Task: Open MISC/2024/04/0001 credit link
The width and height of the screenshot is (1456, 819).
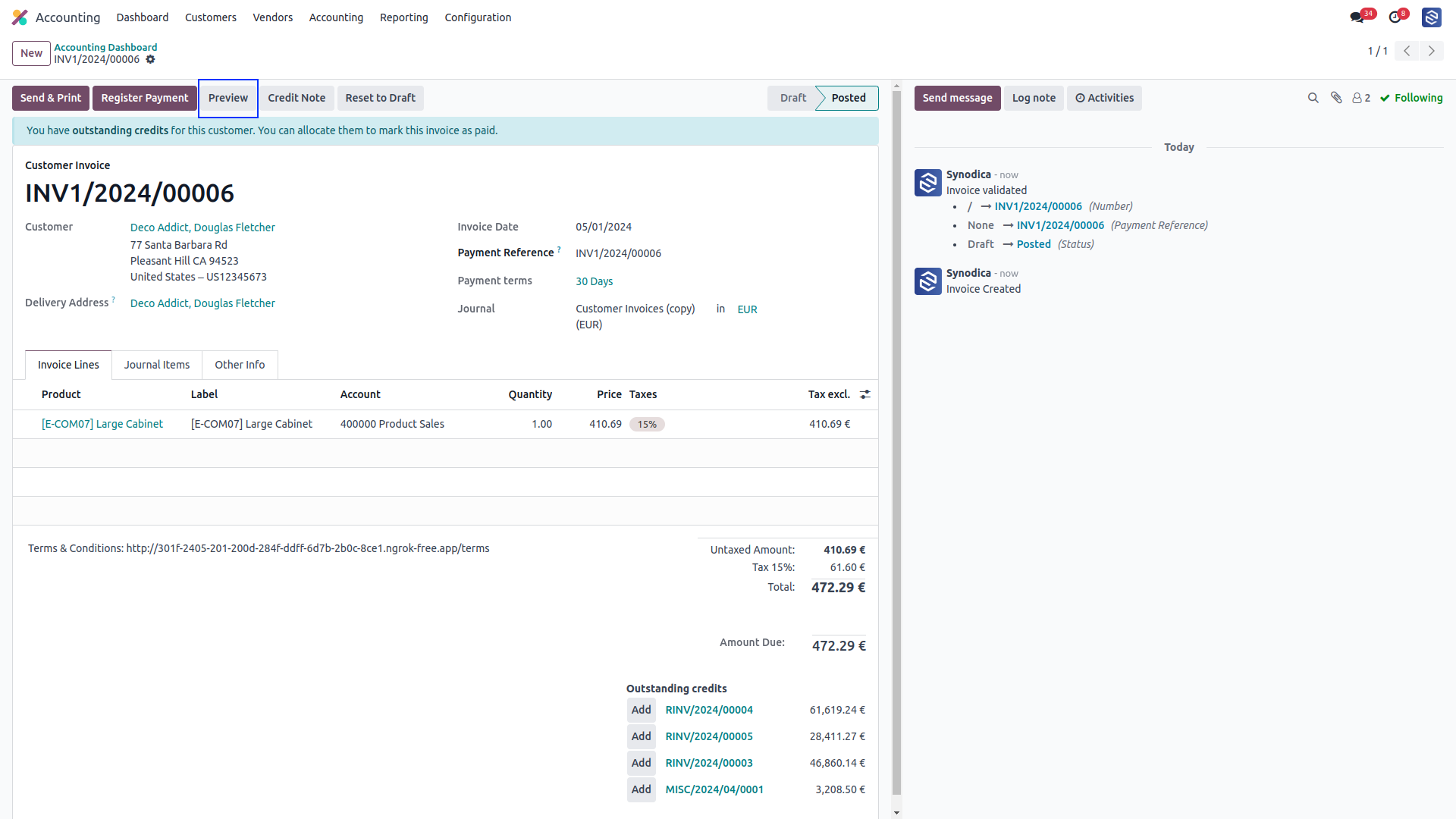Action: (x=714, y=789)
